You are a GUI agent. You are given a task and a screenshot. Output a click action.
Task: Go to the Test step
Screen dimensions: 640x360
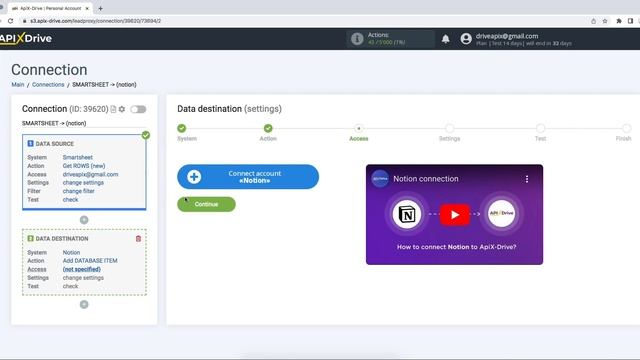[540, 129]
